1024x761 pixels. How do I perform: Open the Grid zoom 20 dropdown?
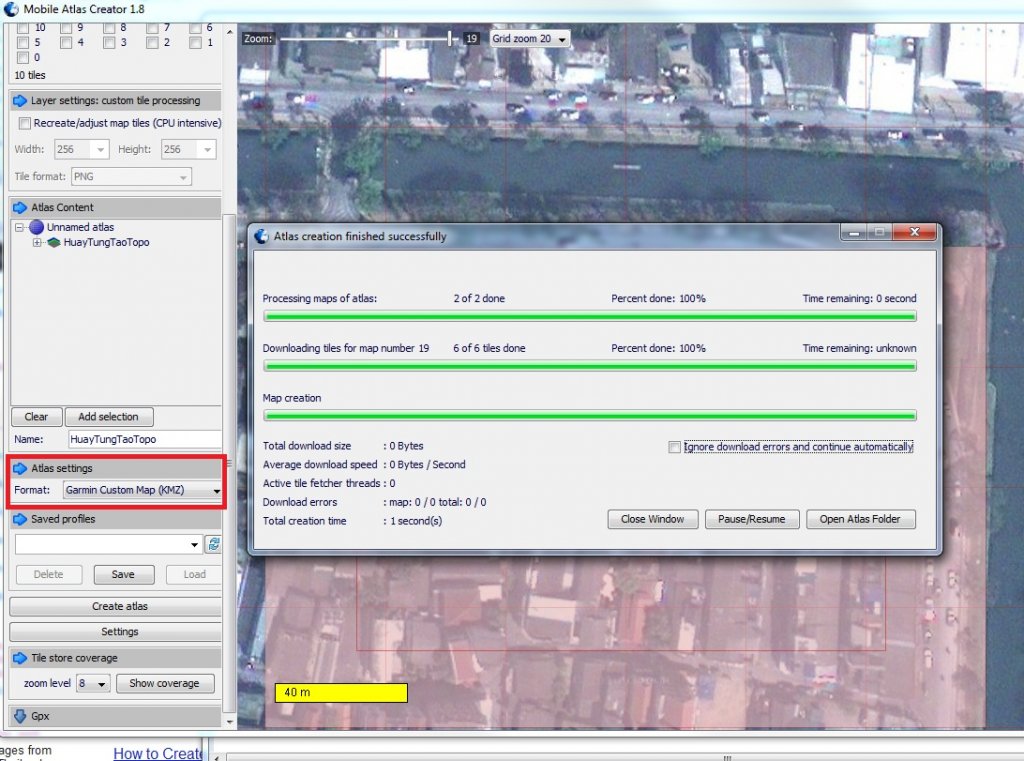tap(529, 39)
